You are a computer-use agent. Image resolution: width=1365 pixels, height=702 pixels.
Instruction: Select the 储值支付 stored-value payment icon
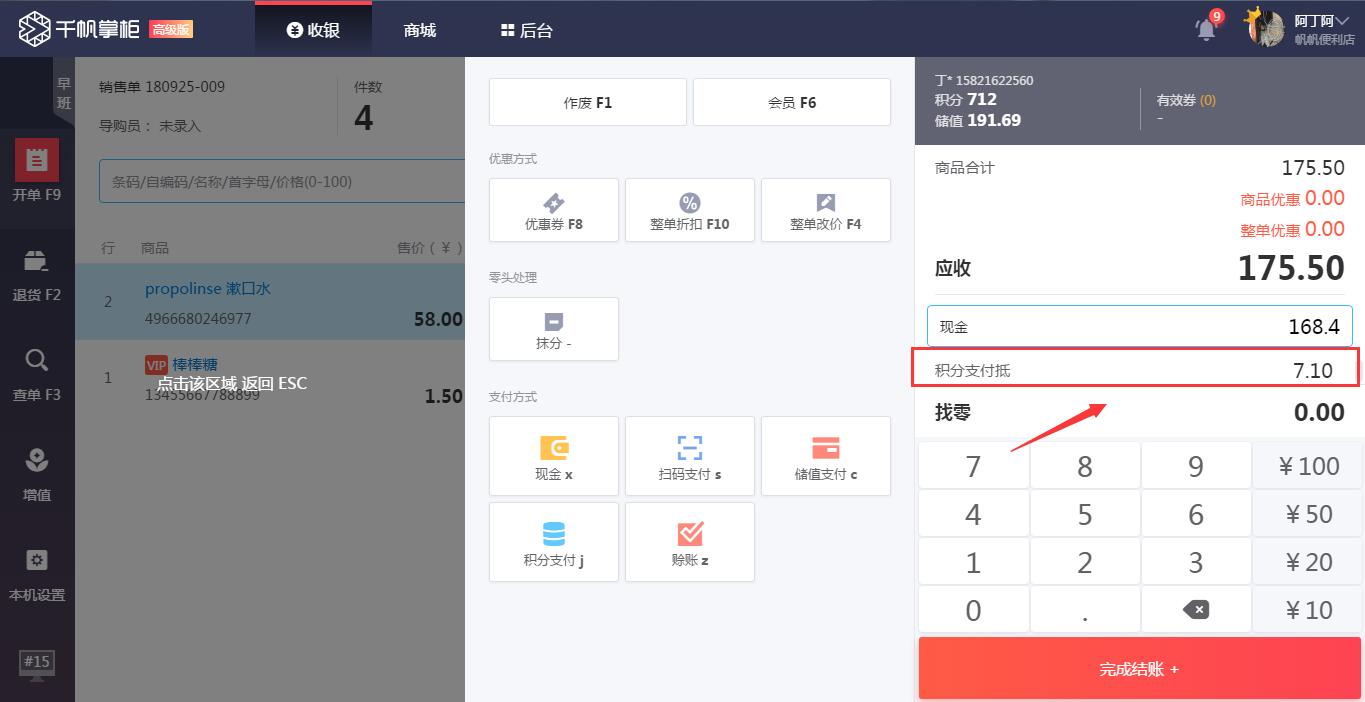point(825,456)
